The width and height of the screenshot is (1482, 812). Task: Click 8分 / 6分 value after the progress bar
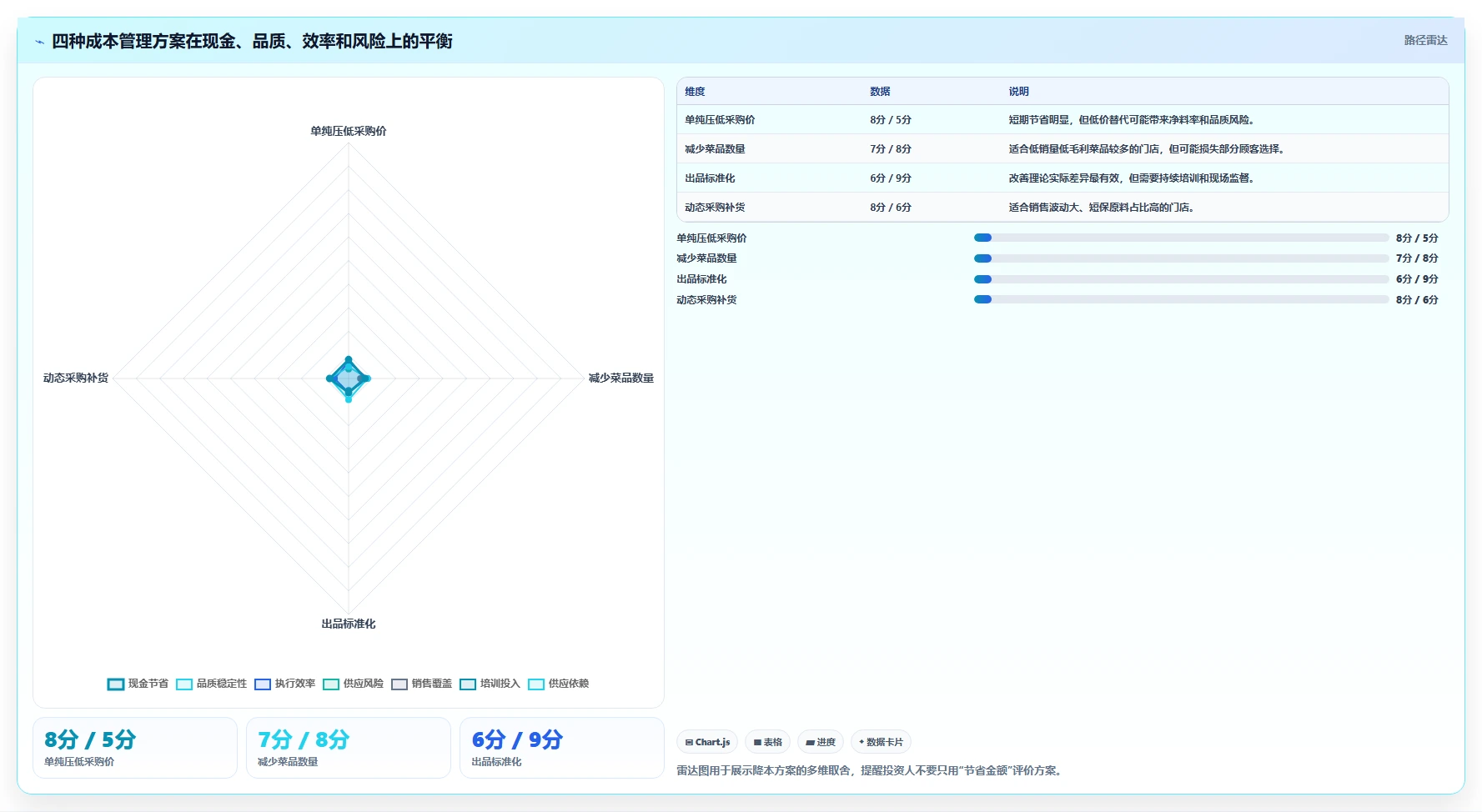coord(1417,300)
